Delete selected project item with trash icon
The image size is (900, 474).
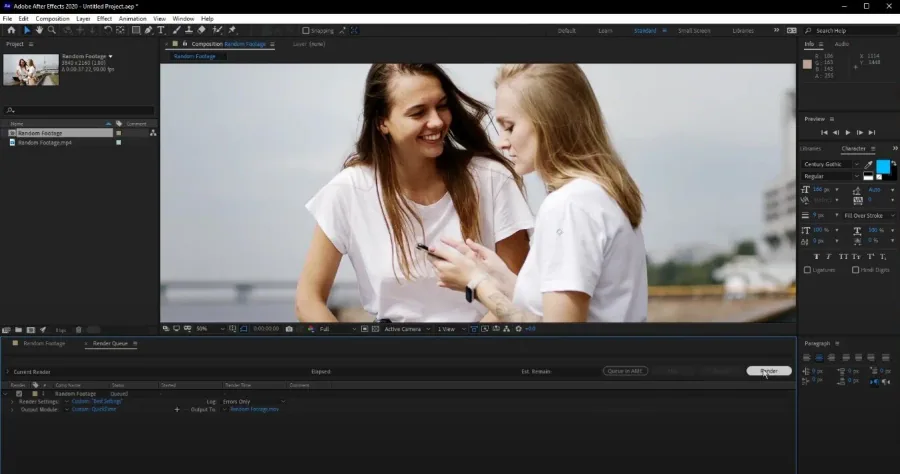[x=79, y=330]
